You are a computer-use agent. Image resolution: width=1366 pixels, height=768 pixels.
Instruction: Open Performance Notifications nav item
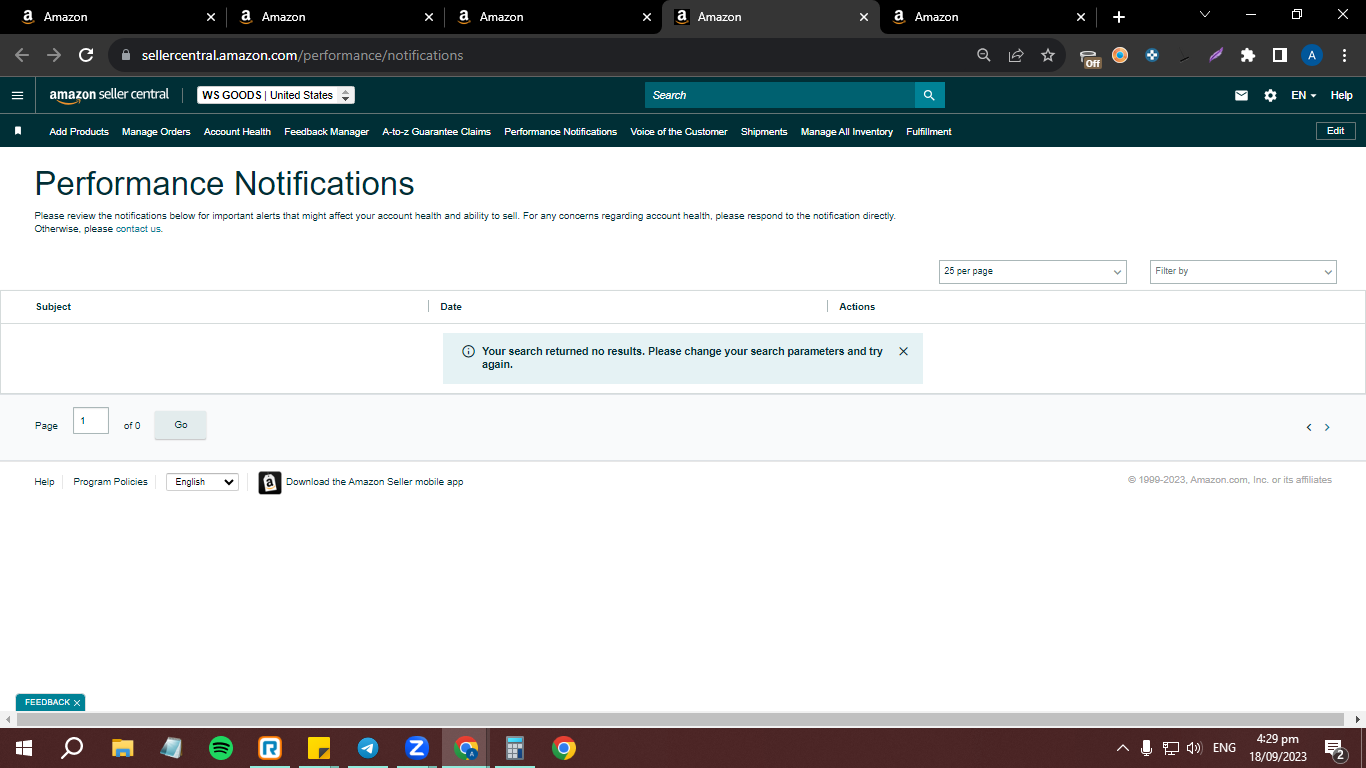pos(560,131)
